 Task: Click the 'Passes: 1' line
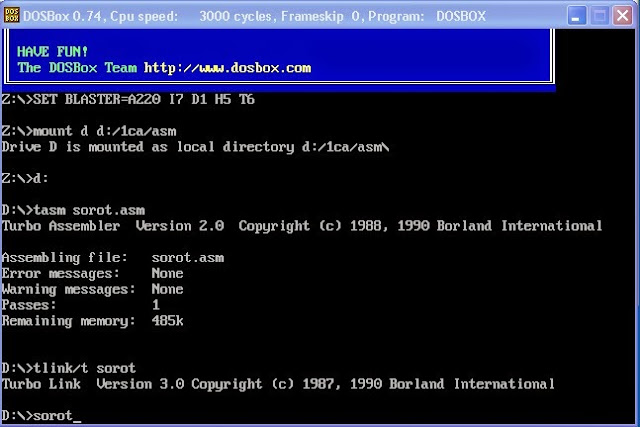coord(81,305)
